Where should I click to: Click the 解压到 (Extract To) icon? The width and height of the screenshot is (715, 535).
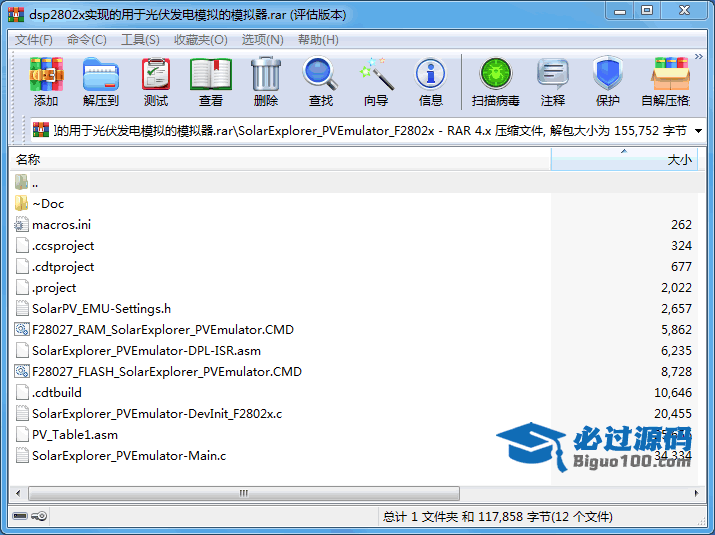(x=100, y=81)
